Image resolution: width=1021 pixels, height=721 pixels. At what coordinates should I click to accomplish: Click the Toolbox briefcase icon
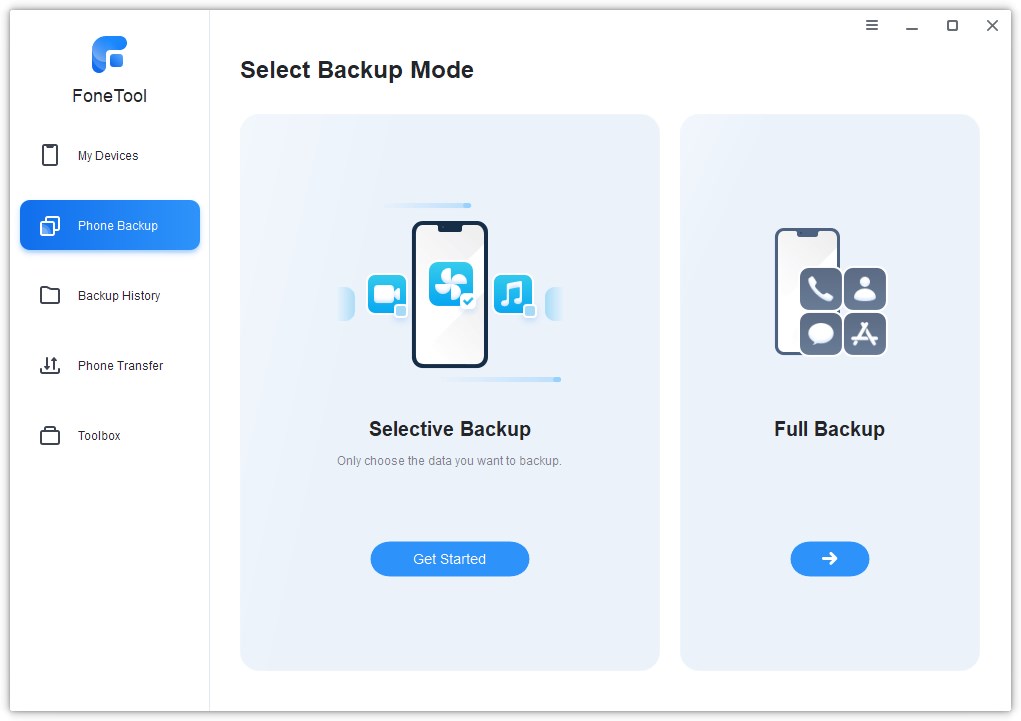click(x=50, y=436)
